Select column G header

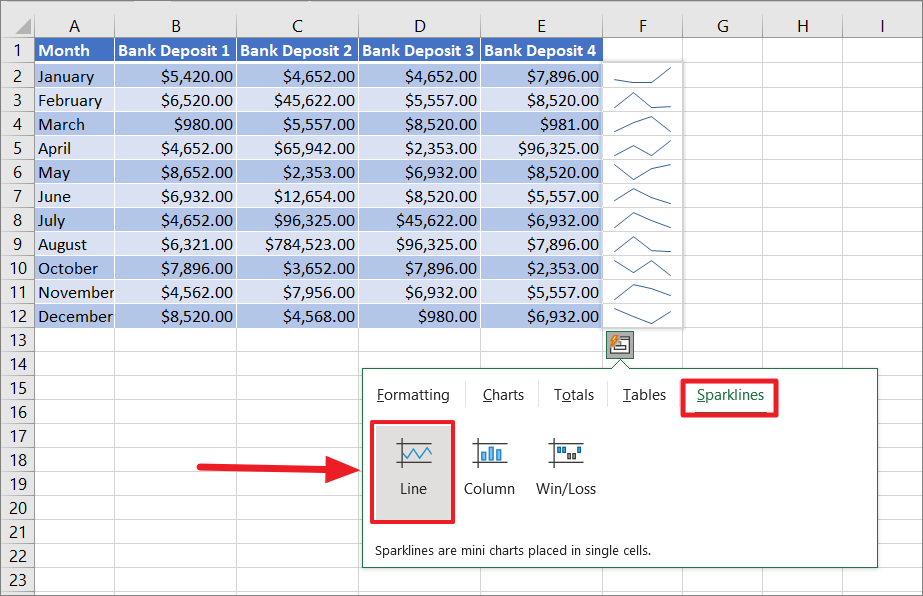click(x=722, y=26)
